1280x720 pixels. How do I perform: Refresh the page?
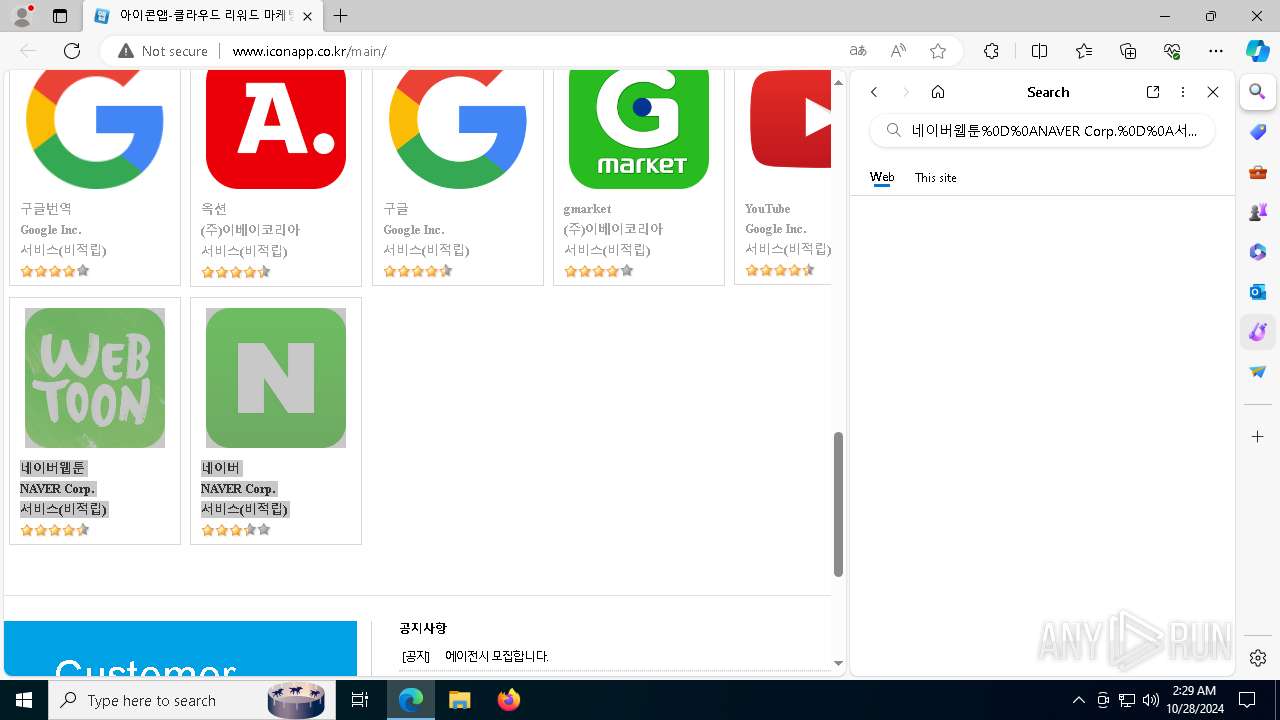click(72, 51)
